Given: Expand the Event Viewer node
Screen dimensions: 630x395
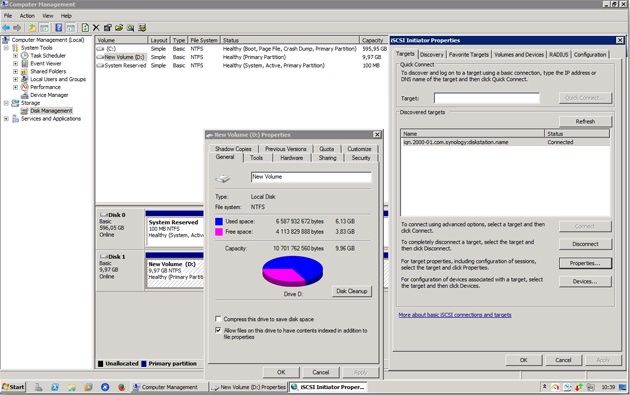Looking at the screenshot, I should coord(15,63).
